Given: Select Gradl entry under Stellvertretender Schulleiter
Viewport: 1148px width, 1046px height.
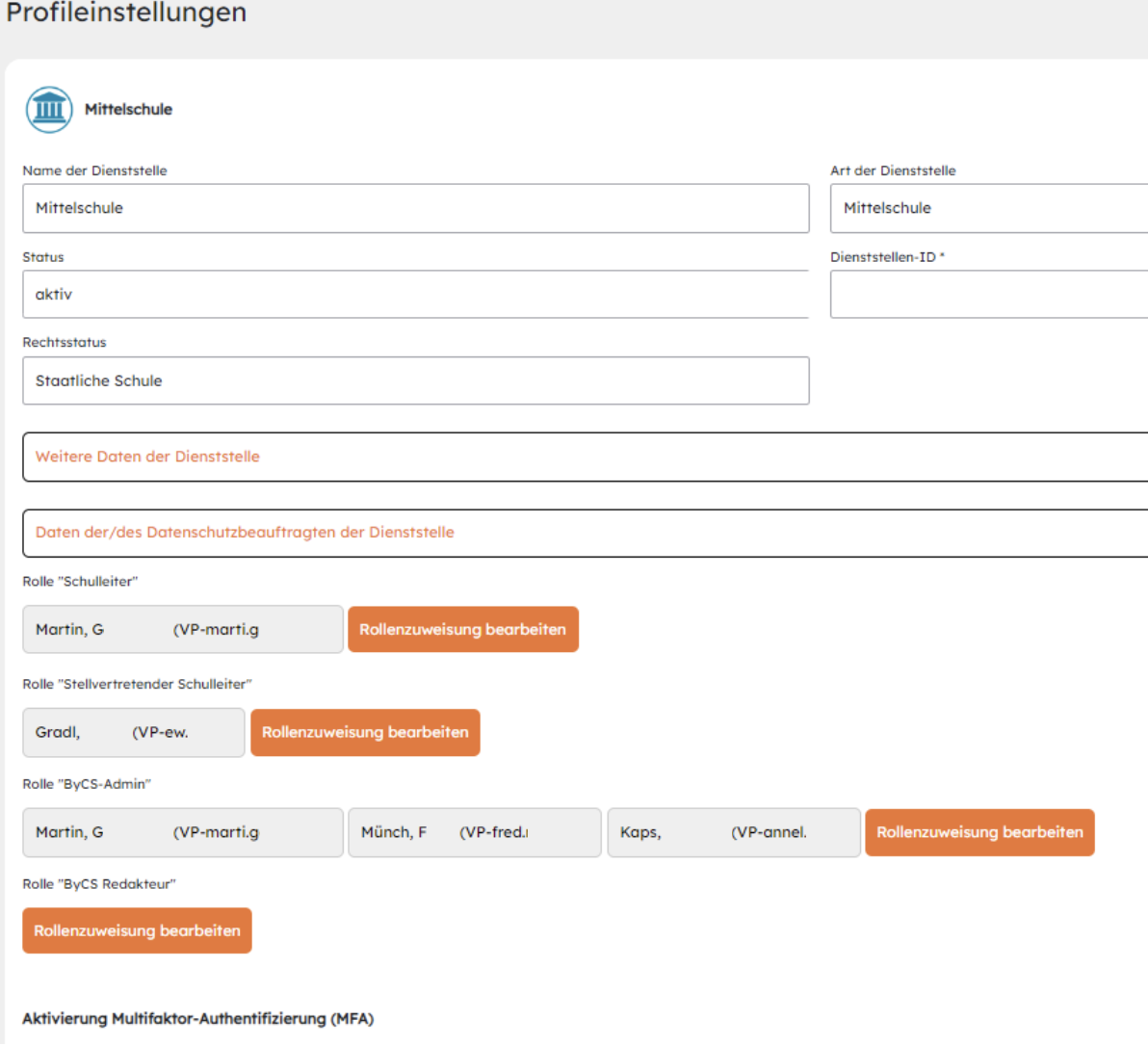Looking at the screenshot, I should (133, 733).
